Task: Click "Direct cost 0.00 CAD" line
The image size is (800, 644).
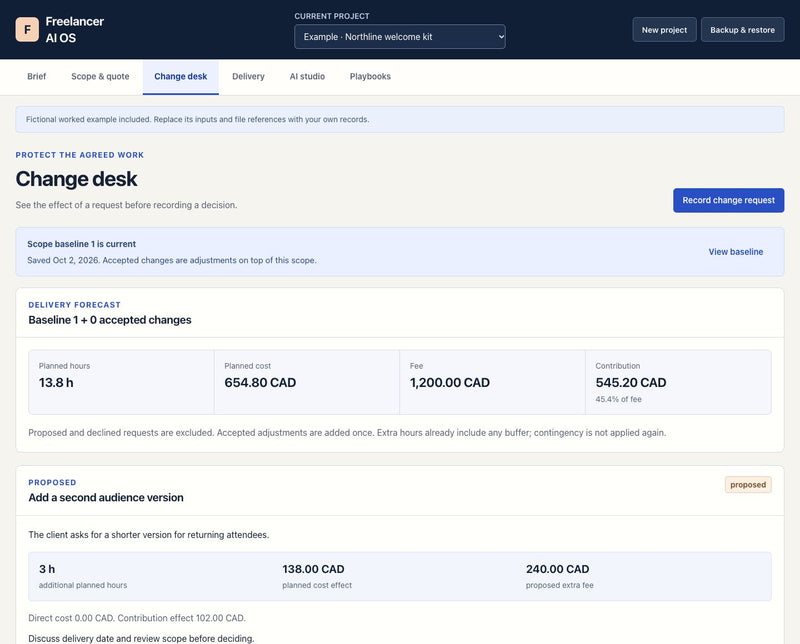Action: pos(137,618)
